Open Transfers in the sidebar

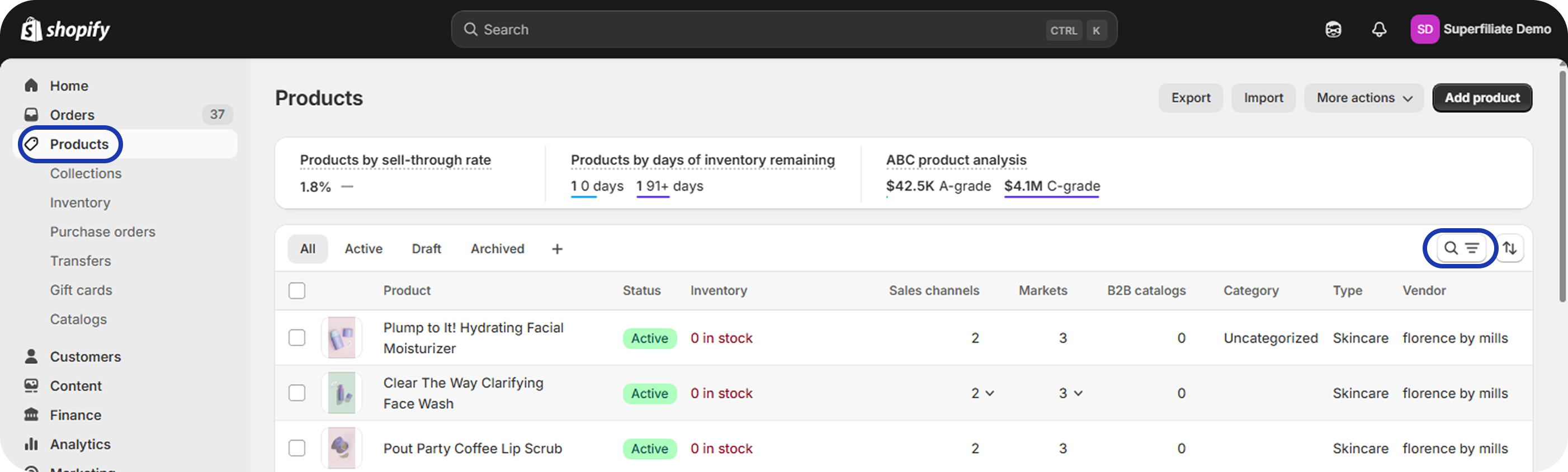coord(81,261)
